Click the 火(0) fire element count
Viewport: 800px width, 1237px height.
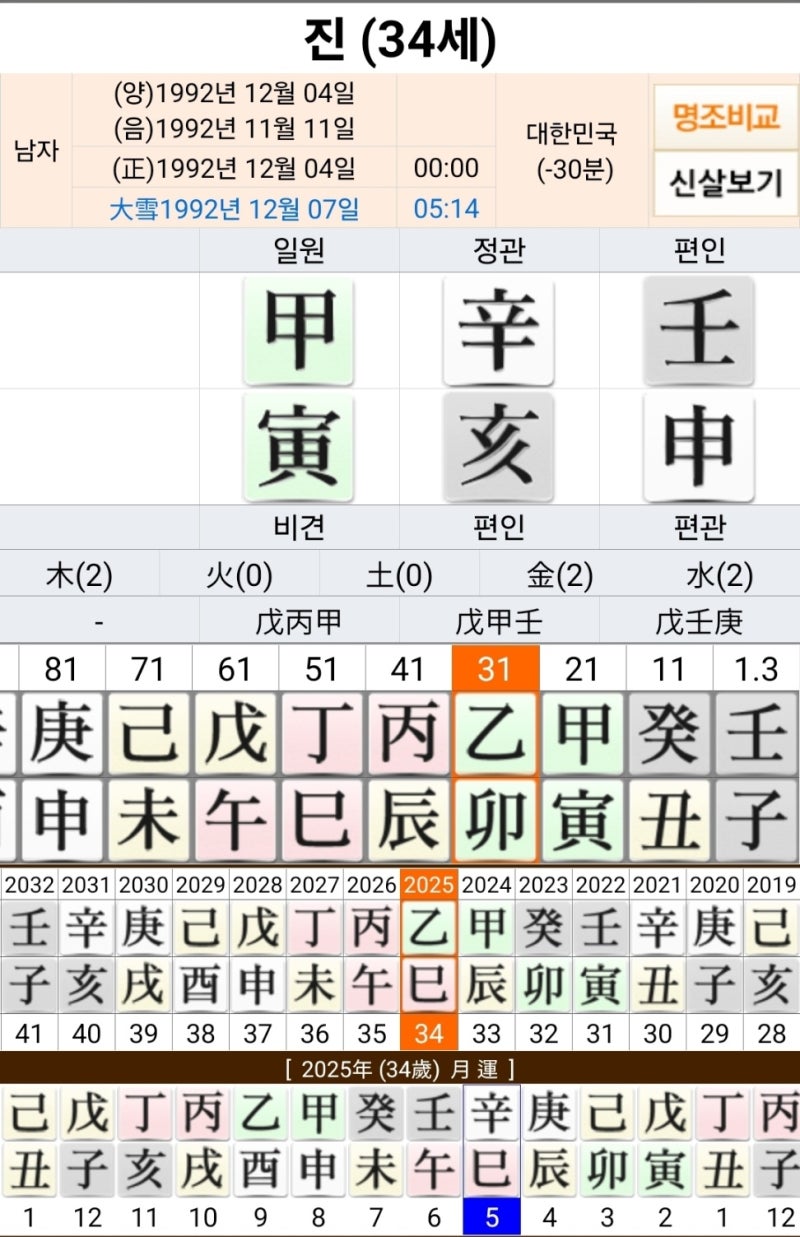pyautogui.click(x=239, y=576)
